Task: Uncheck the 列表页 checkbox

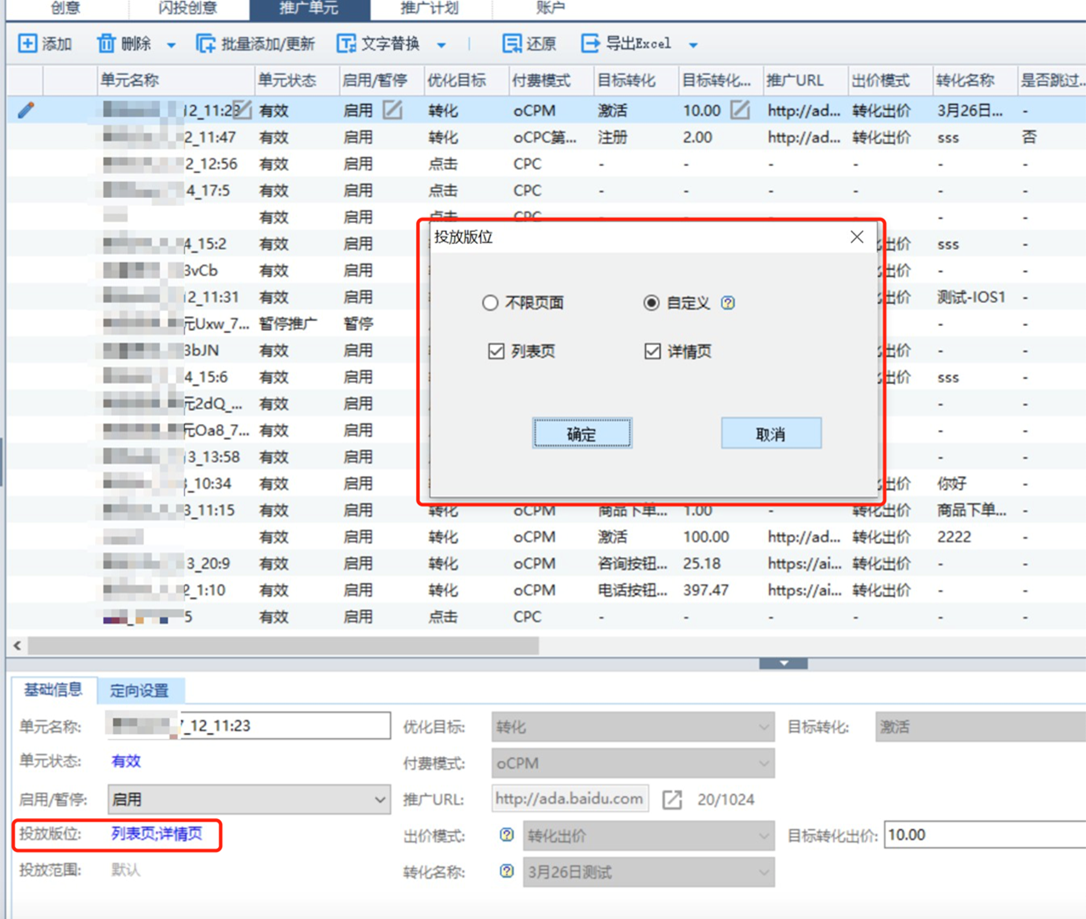Action: click(x=496, y=351)
